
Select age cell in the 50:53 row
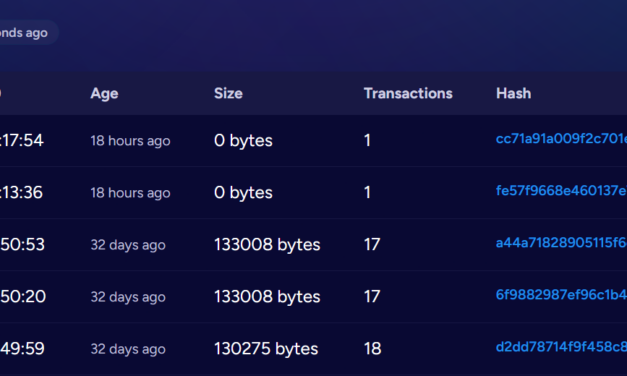pyautogui.click(x=128, y=245)
